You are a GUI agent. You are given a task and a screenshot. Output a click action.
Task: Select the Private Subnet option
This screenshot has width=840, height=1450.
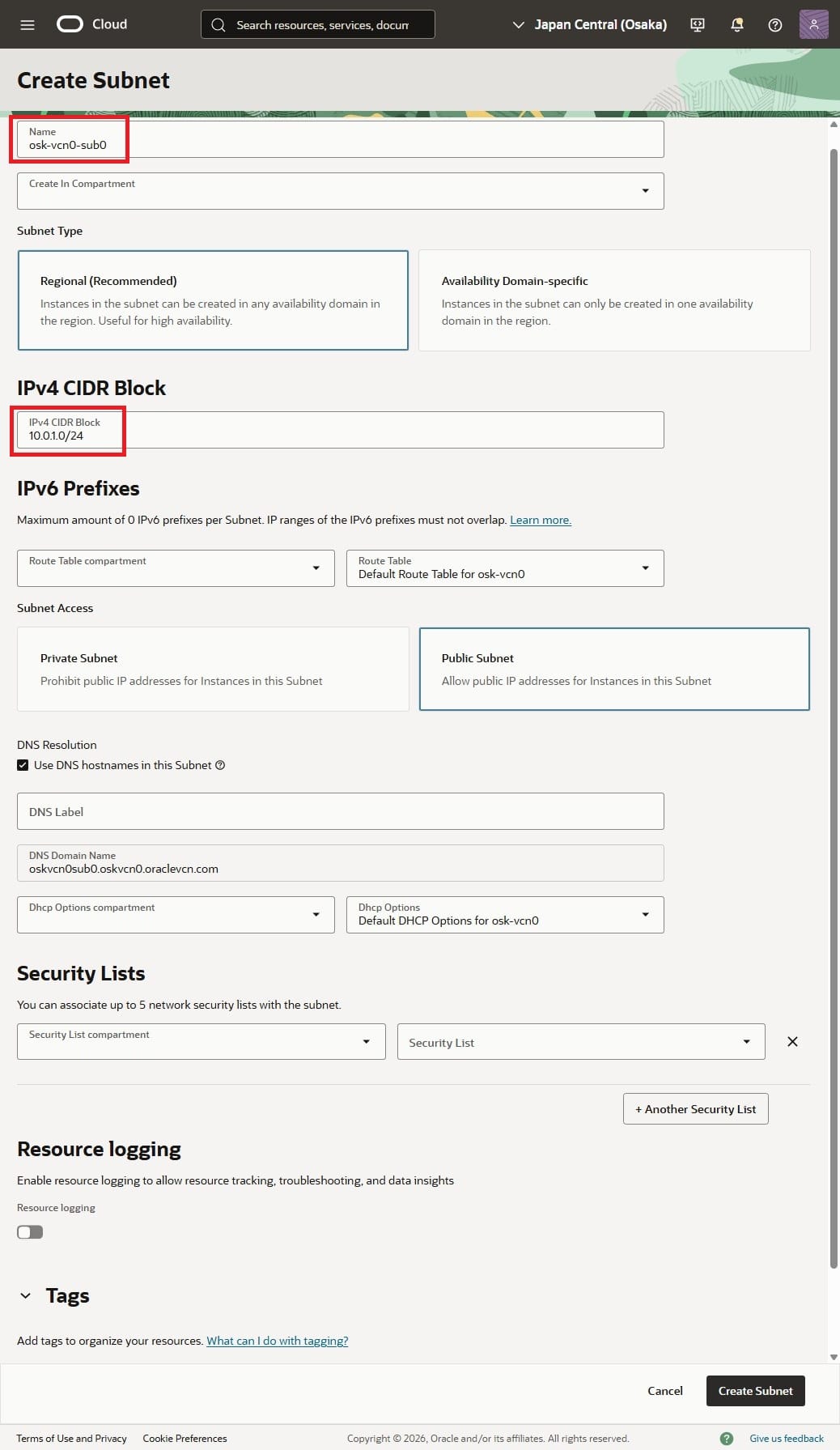213,669
